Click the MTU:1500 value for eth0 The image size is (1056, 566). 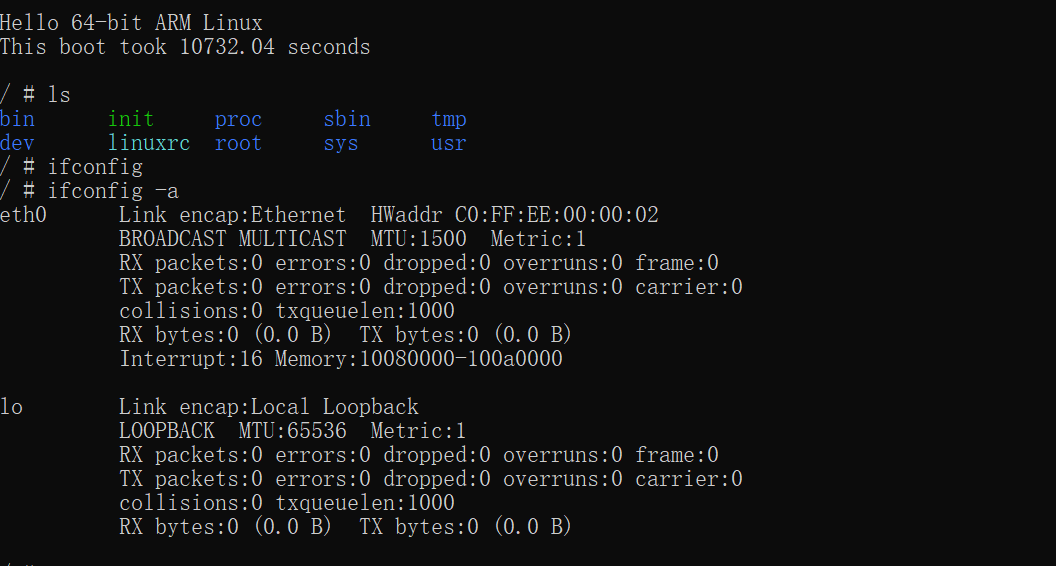418,239
